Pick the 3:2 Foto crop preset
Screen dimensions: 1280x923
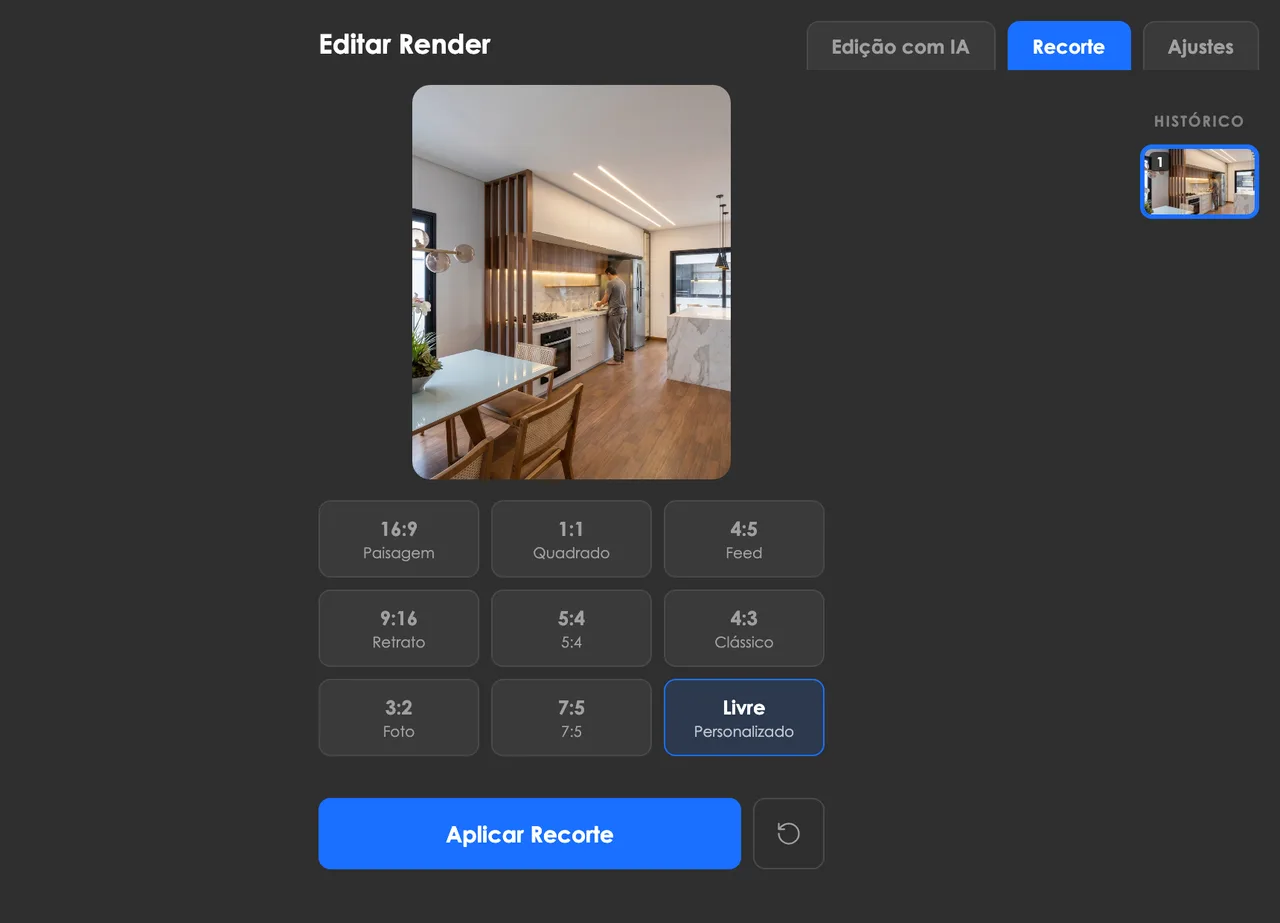coord(398,717)
